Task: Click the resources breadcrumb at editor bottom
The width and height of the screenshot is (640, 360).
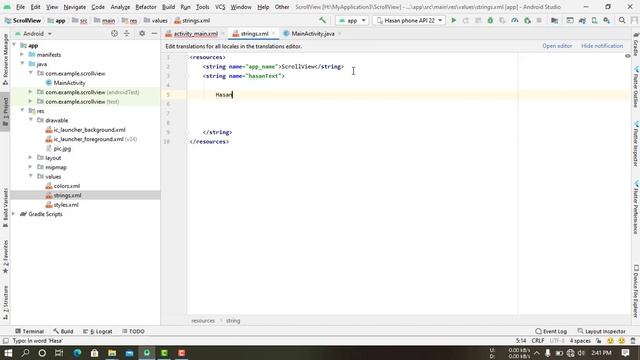Action: pos(203,321)
